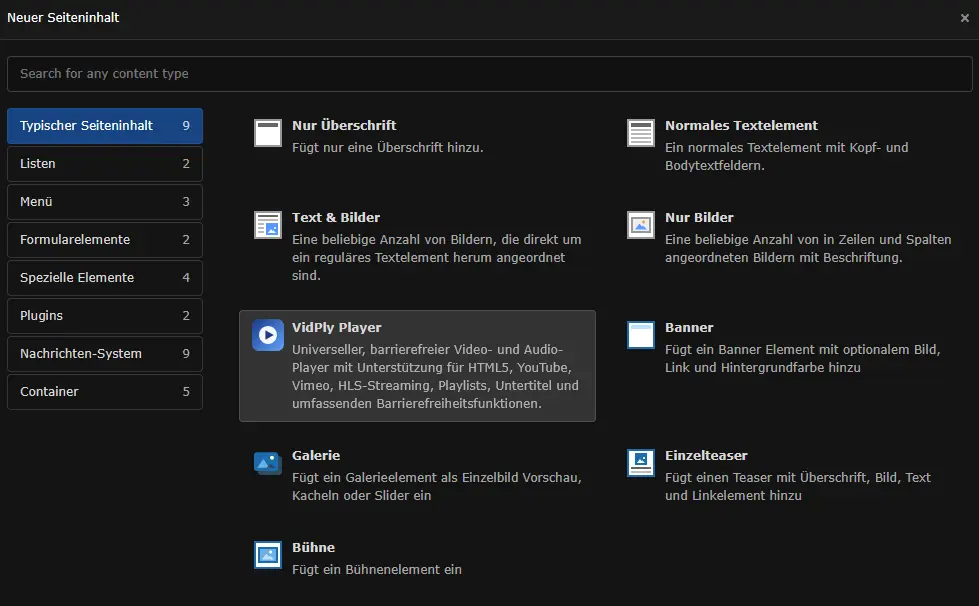The width and height of the screenshot is (979, 606).
Task: Show the Formularelemente category
Action: click(x=104, y=240)
